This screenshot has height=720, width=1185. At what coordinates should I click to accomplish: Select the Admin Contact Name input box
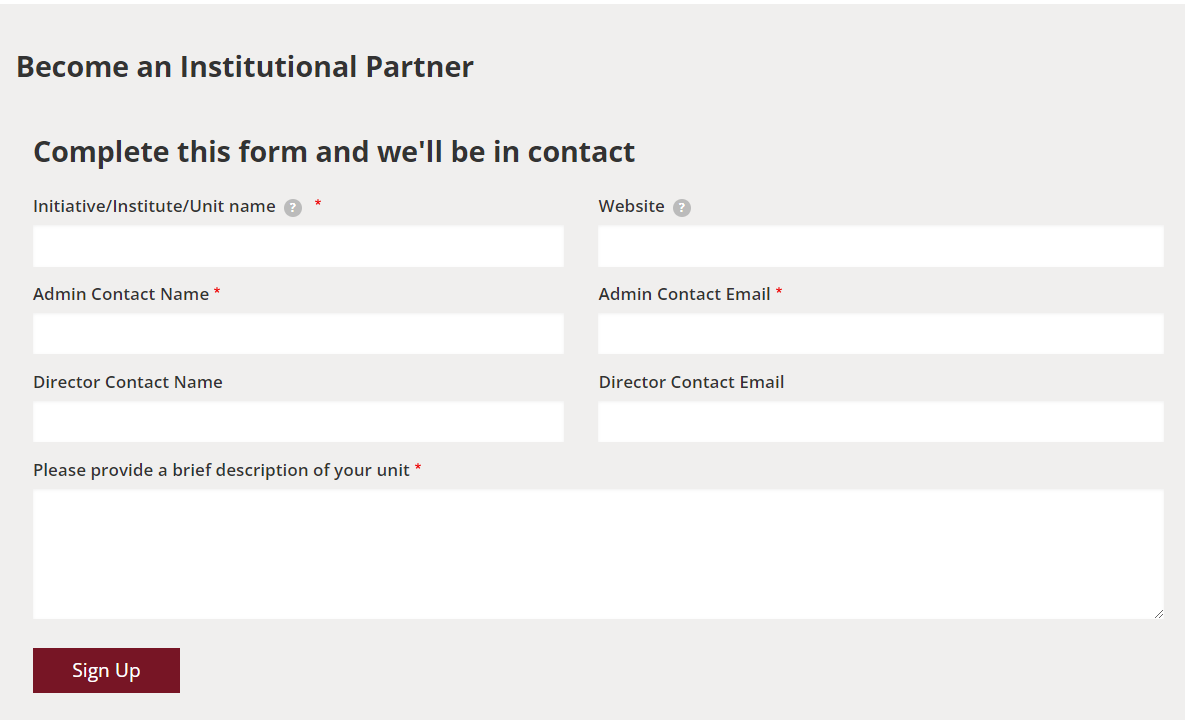[298, 334]
